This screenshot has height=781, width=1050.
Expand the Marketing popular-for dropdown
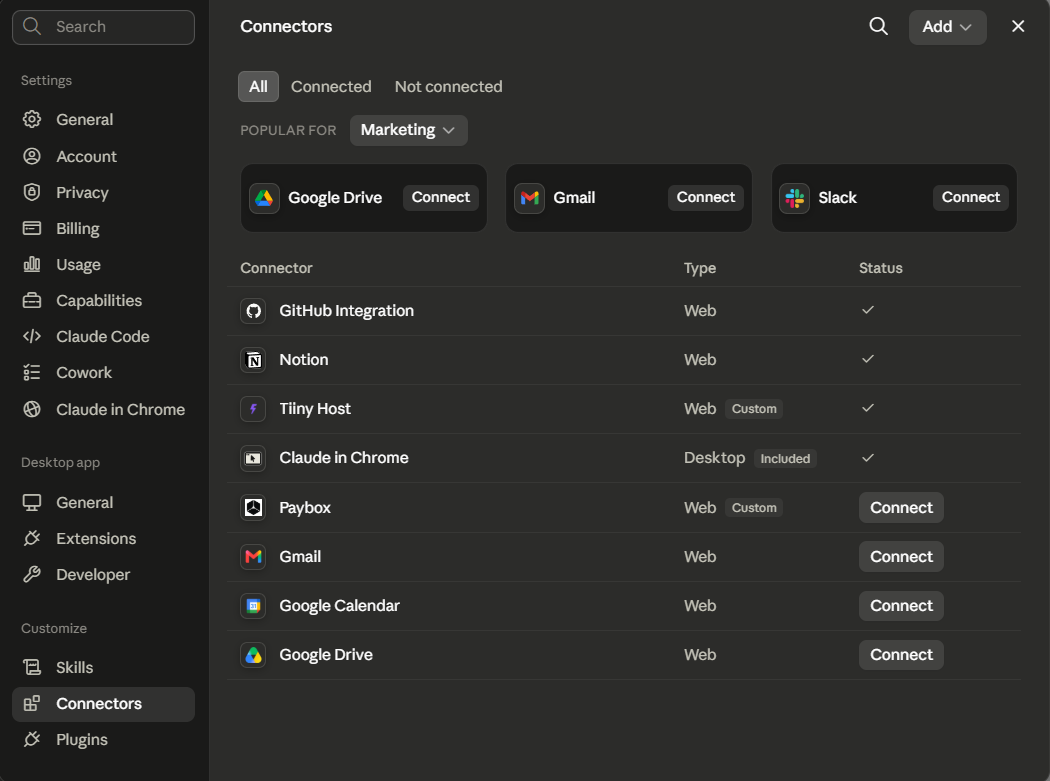click(408, 130)
